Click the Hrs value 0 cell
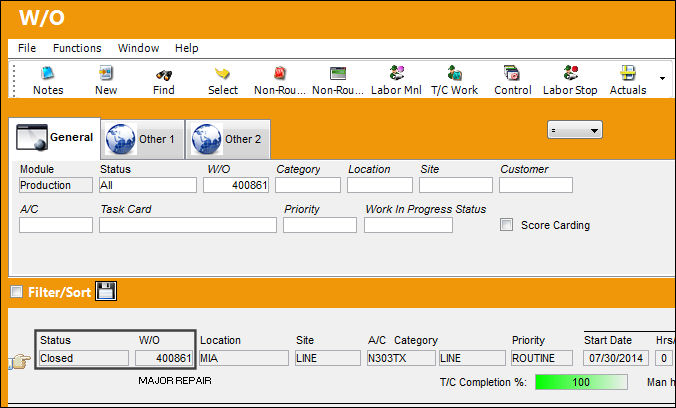The height and width of the screenshot is (408, 676). [x=664, y=358]
